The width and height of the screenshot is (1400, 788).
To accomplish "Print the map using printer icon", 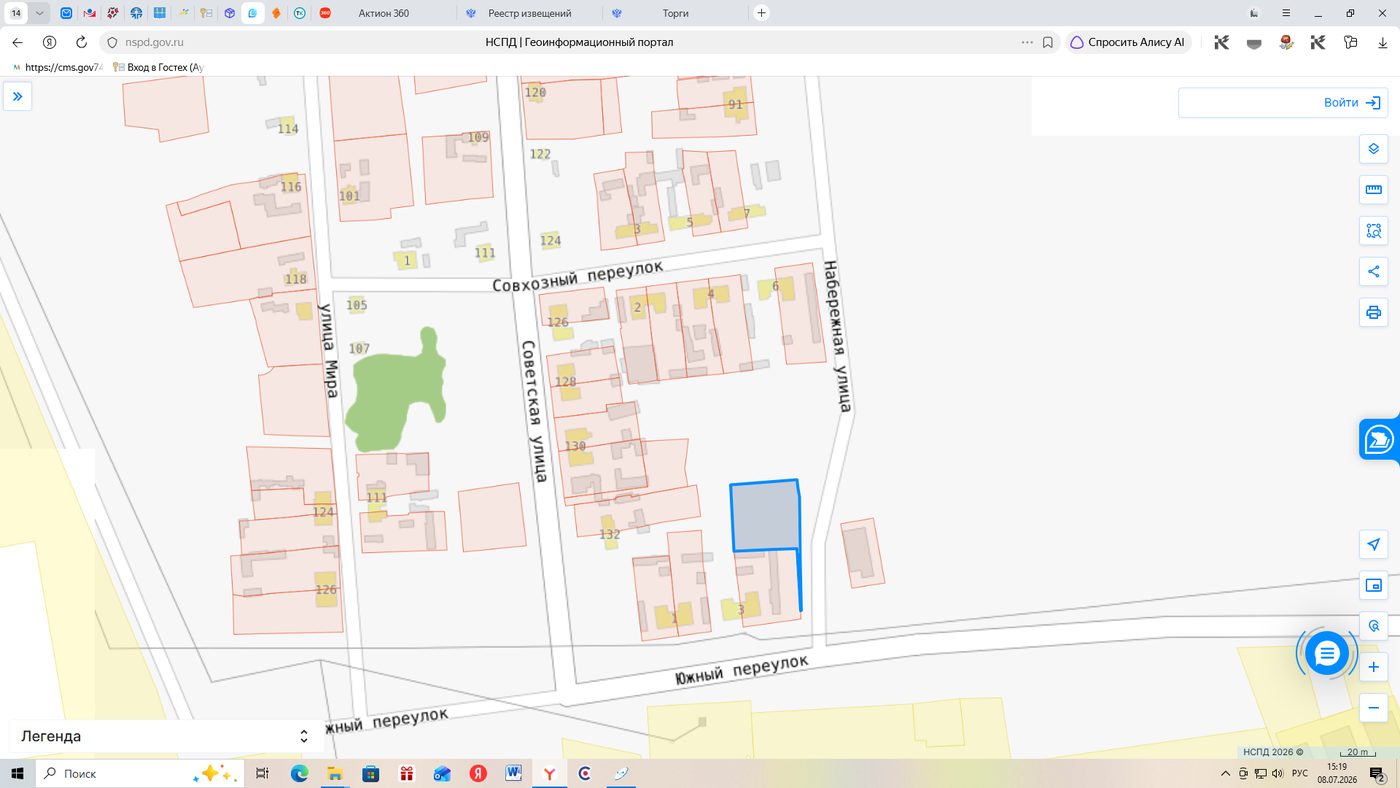I will pos(1373,313).
